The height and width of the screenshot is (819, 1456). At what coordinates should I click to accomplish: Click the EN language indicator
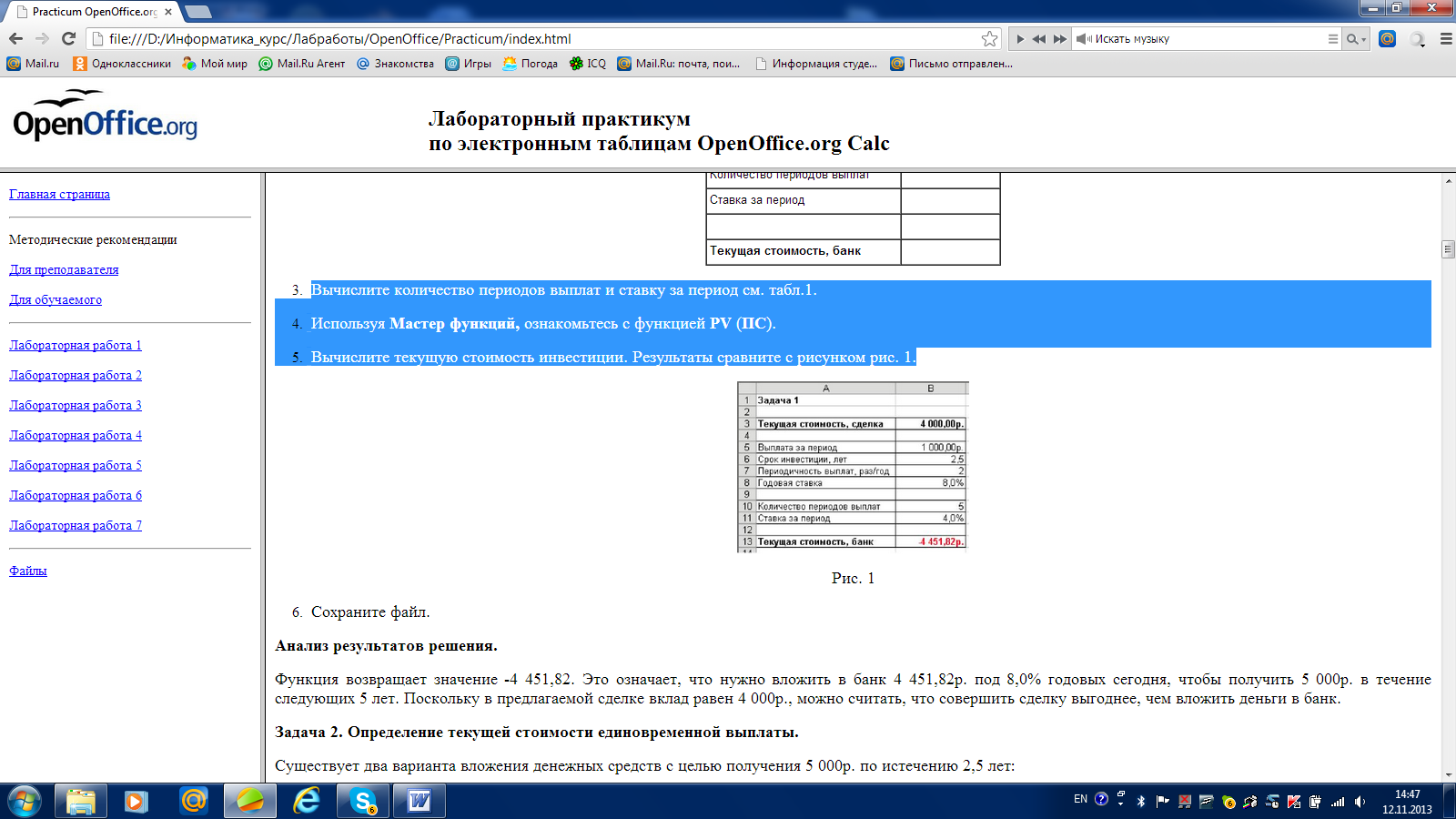pos(1080,799)
